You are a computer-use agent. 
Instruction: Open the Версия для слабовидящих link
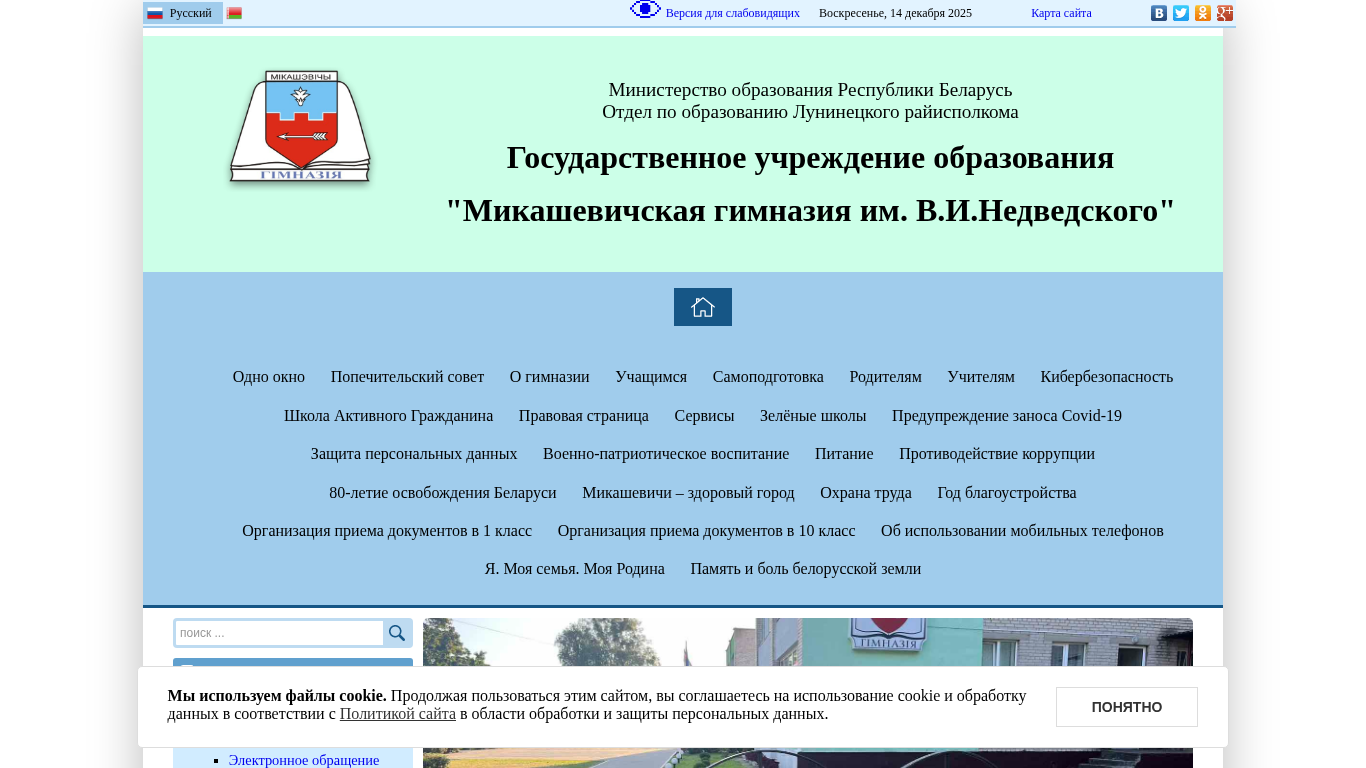tap(733, 13)
